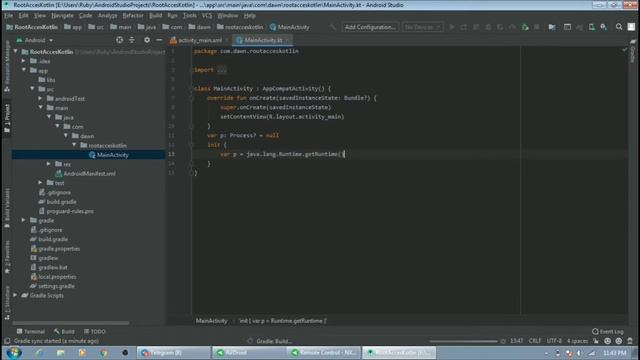This screenshot has width=640, height=360.
Task: Select local.properties file
Action: (57, 277)
